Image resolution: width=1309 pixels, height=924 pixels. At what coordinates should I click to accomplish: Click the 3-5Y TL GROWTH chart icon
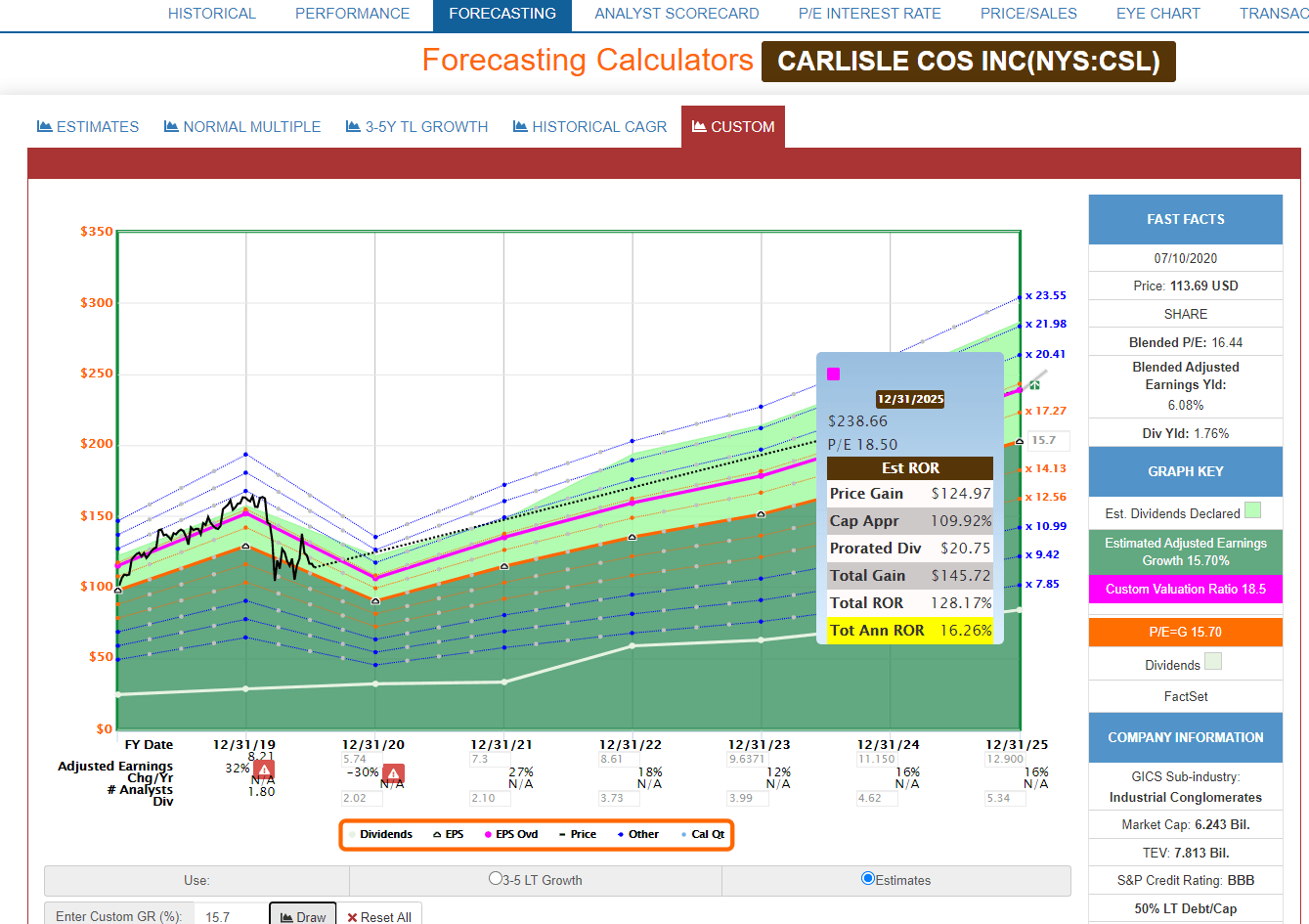(x=353, y=126)
